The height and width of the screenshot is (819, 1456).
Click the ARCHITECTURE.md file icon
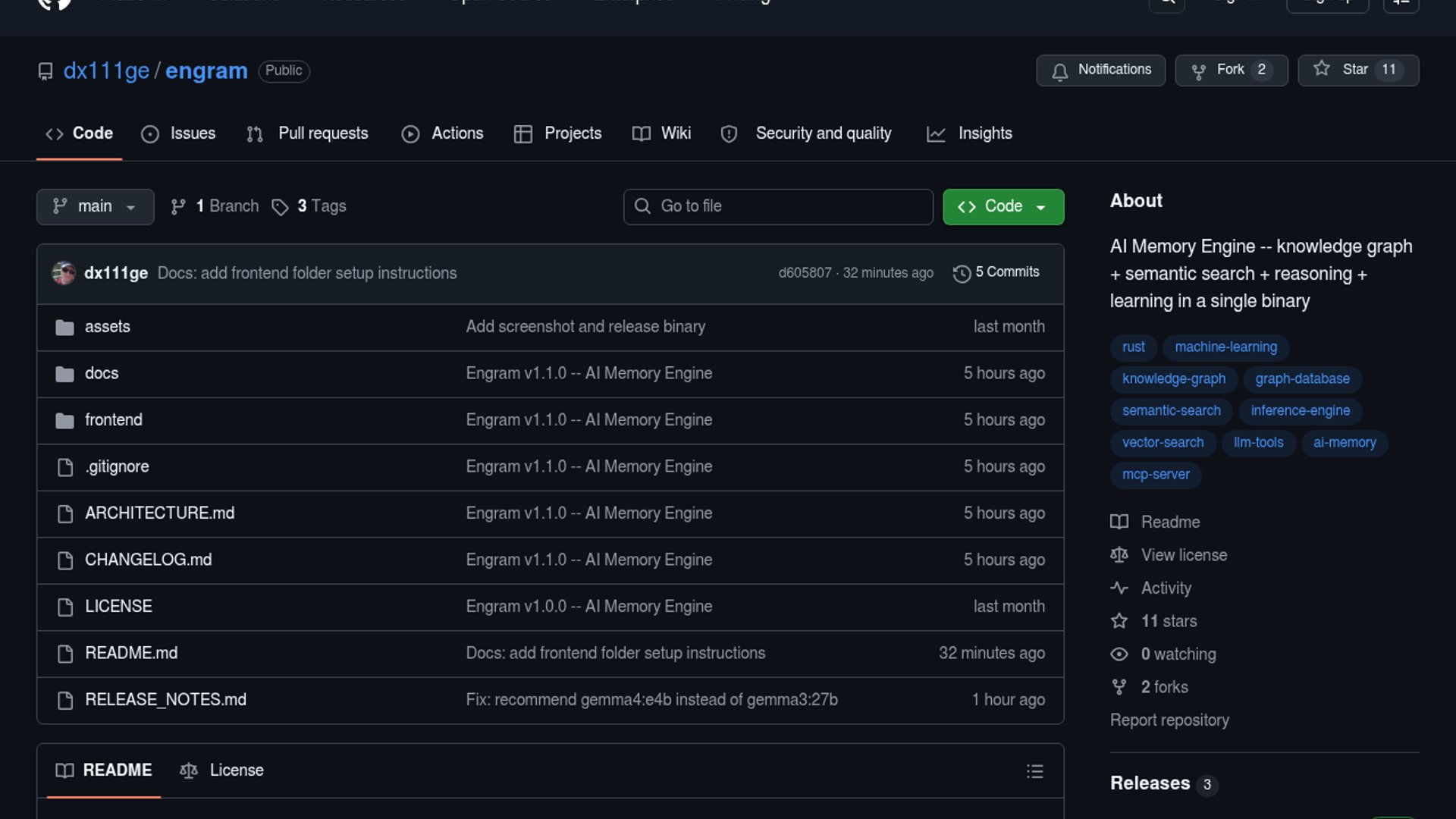[65, 514]
